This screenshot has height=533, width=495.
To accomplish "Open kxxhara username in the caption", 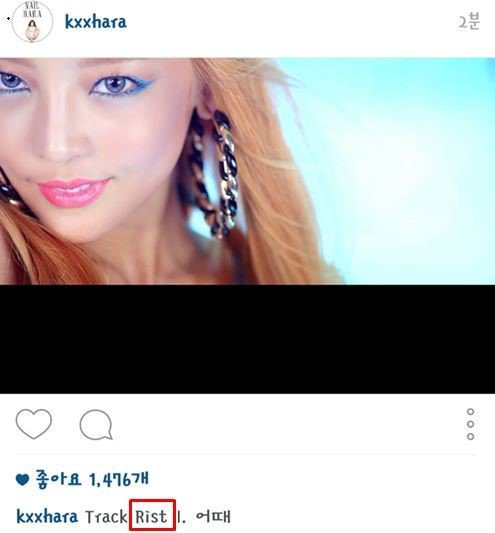I will coord(47,516).
